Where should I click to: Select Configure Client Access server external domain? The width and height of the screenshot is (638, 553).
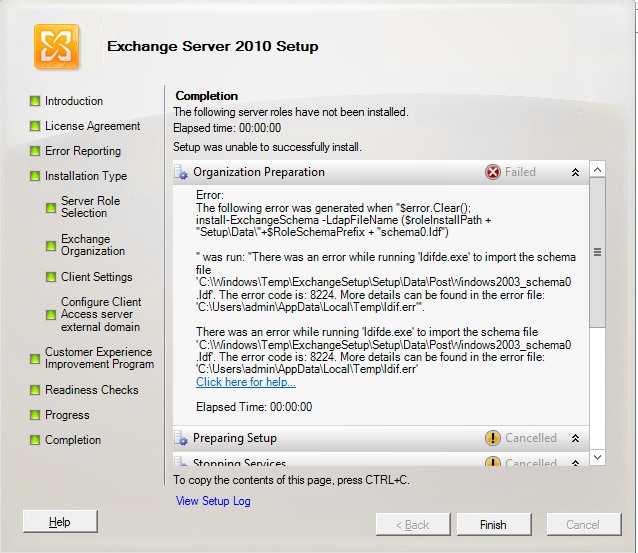coord(101,314)
